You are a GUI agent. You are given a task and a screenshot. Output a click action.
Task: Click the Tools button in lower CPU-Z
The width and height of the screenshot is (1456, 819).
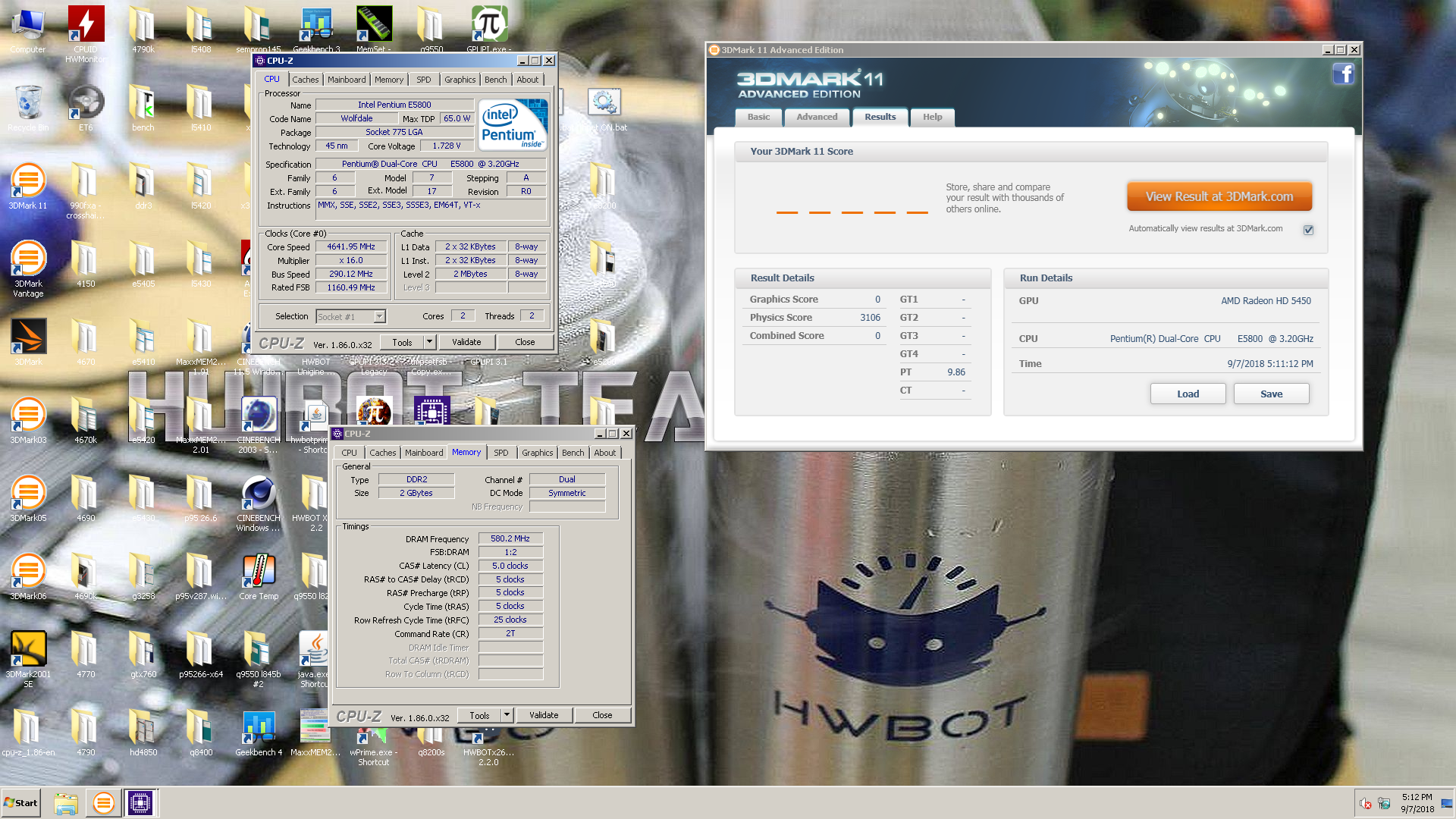coord(479,715)
